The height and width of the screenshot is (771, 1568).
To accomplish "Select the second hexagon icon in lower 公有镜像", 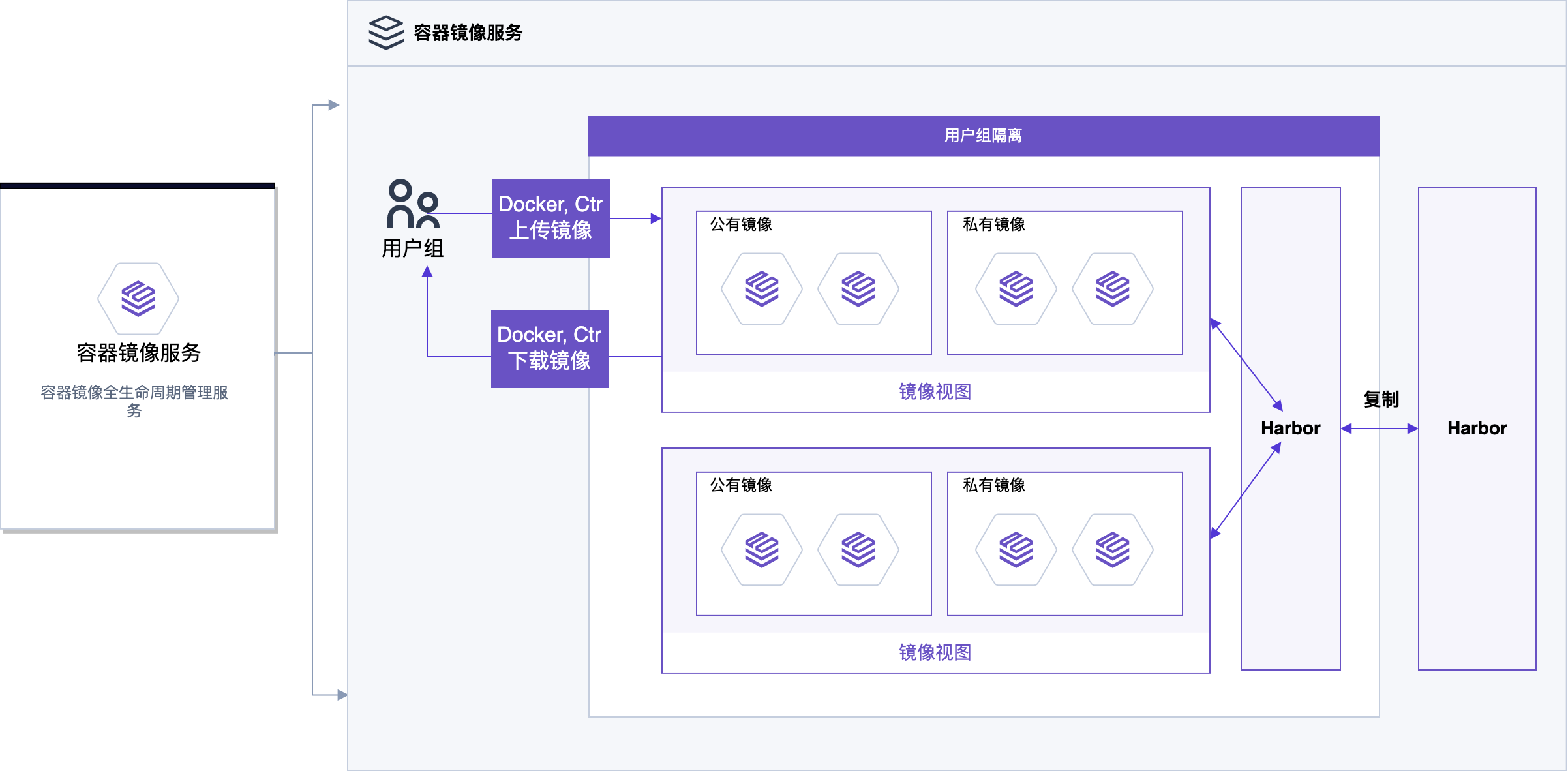I will pyautogui.click(x=858, y=550).
